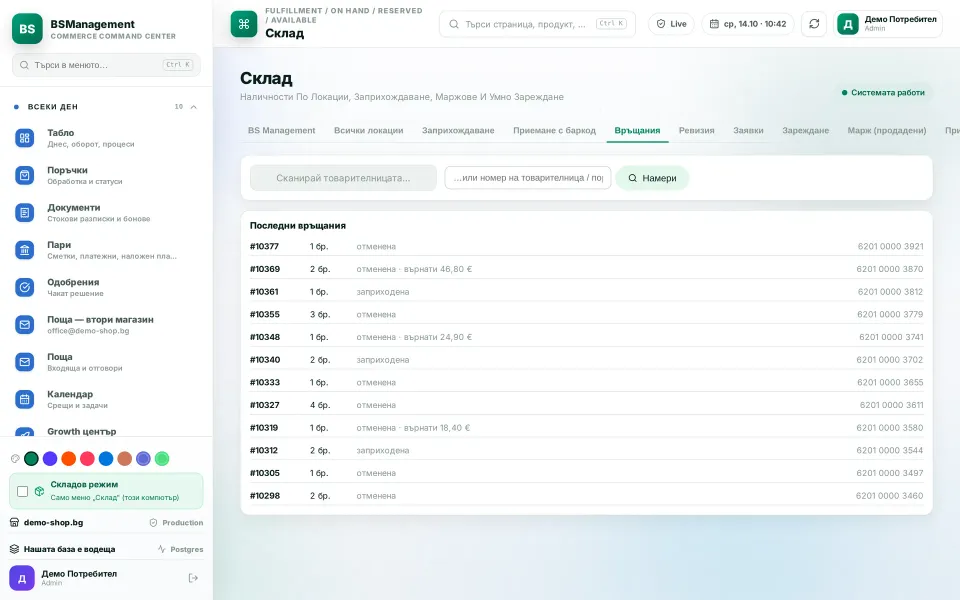Click the refresh icon in top bar
The height and width of the screenshot is (600, 960).
[814, 24]
